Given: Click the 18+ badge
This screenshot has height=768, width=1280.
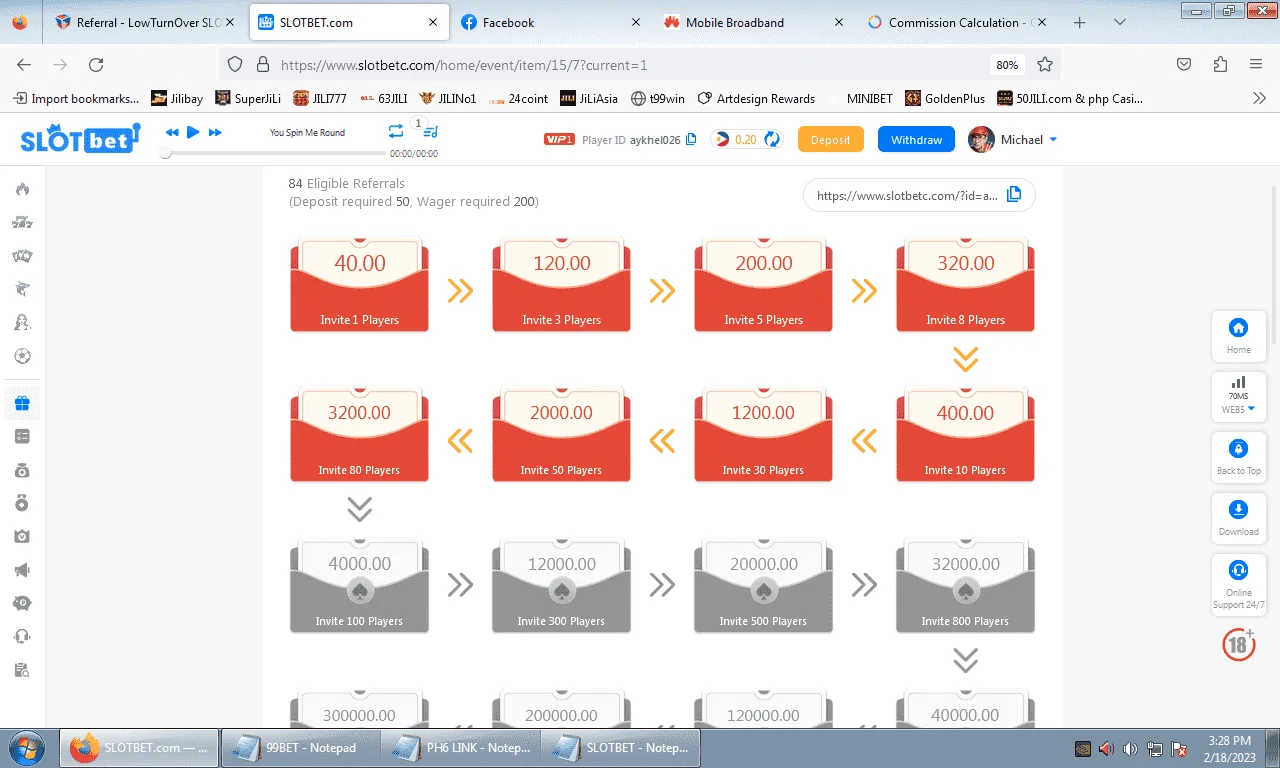Looking at the screenshot, I should click(x=1239, y=643).
